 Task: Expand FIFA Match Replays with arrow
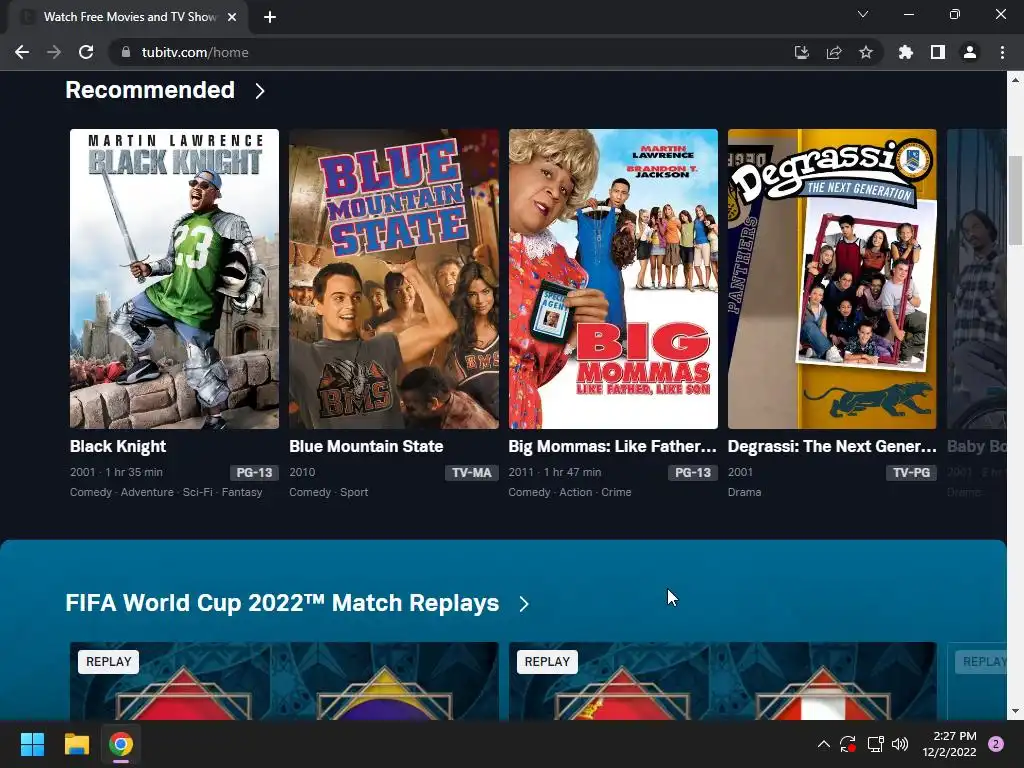pos(524,604)
